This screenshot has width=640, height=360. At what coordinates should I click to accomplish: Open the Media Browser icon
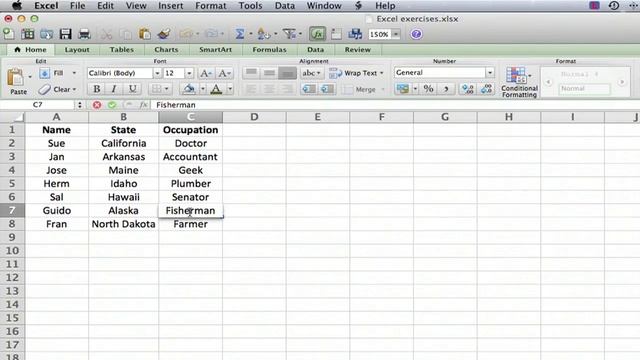pos(355,34)
